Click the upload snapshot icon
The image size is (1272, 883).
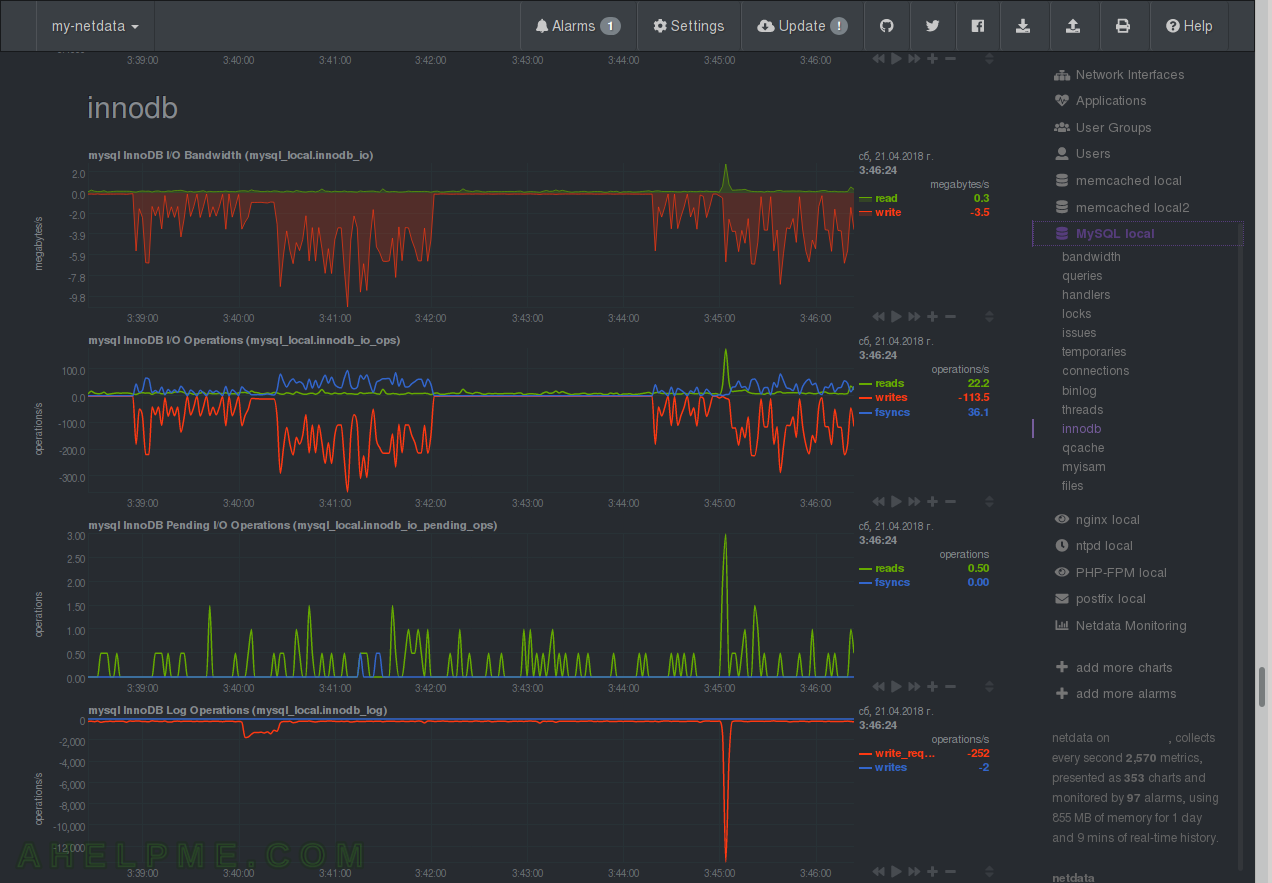pos(1073,26)
